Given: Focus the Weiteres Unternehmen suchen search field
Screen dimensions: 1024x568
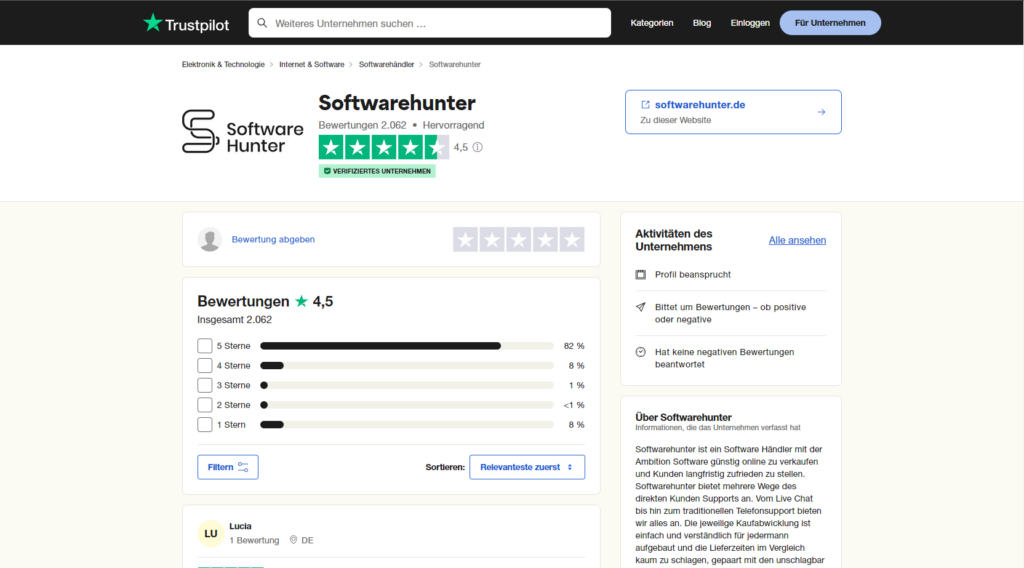Looking at the screenshot, I should [x=430, y=23].
